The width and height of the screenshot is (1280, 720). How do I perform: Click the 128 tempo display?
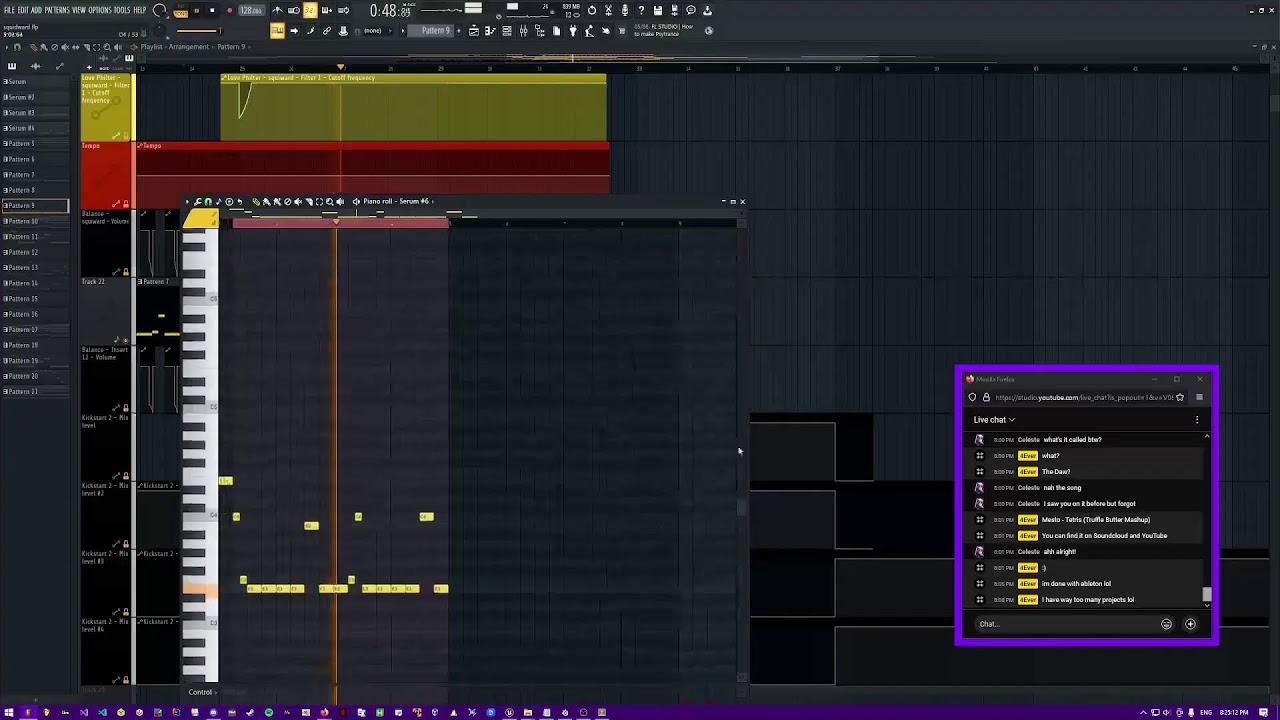[x=251, y=10]
